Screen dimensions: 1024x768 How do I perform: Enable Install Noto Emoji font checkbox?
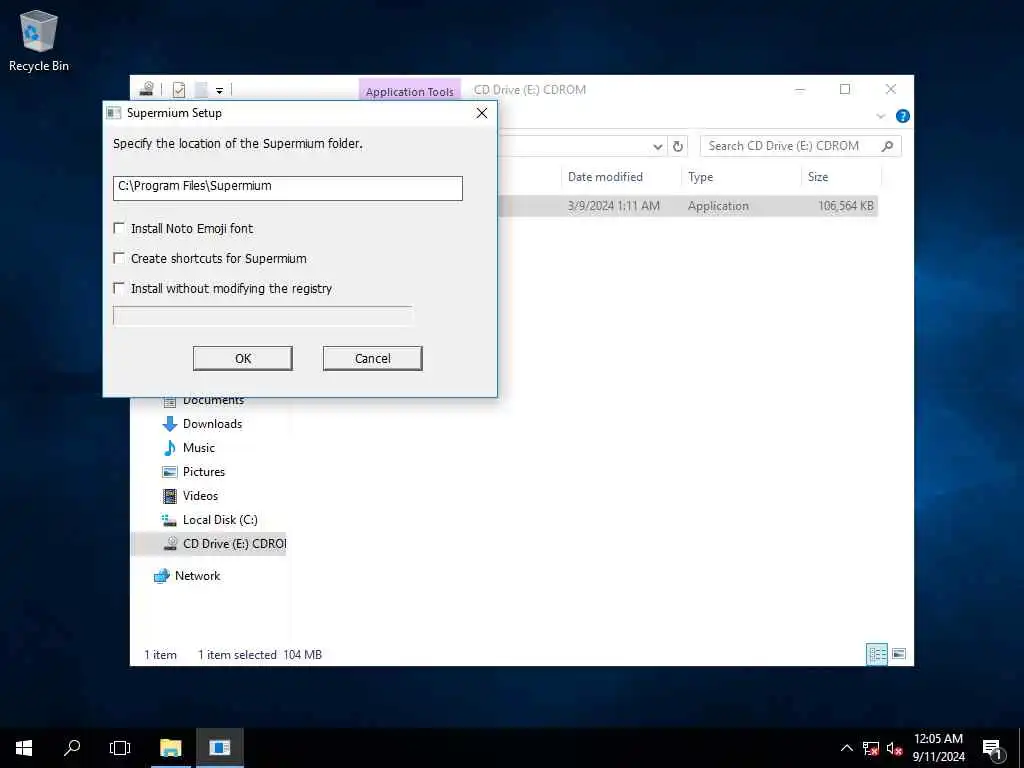[119, 228]
